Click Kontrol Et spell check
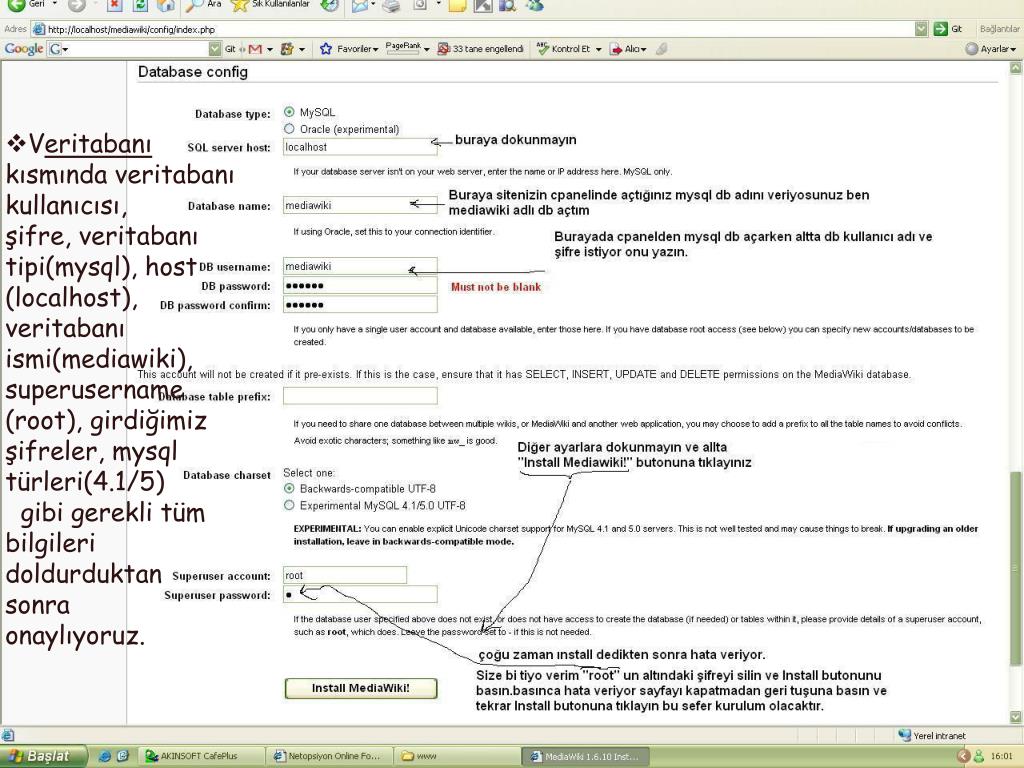1024x768 pixels. [x=564, y=49]
